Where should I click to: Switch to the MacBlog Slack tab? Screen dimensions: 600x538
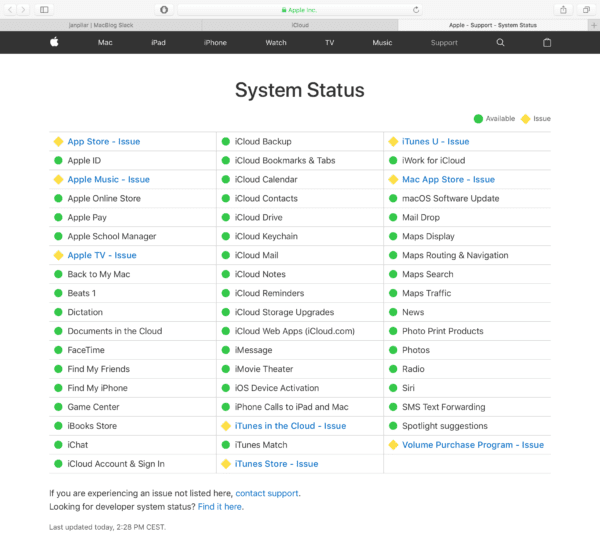pyautogui.click(x=100, y=24)
